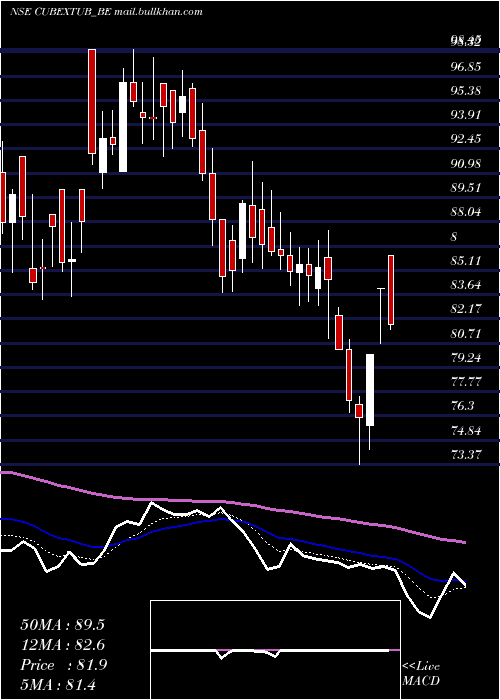This screenshot has width=500, height=700.
Task: Click the 79.24 price axis label
Action: [x=466, y=358]
